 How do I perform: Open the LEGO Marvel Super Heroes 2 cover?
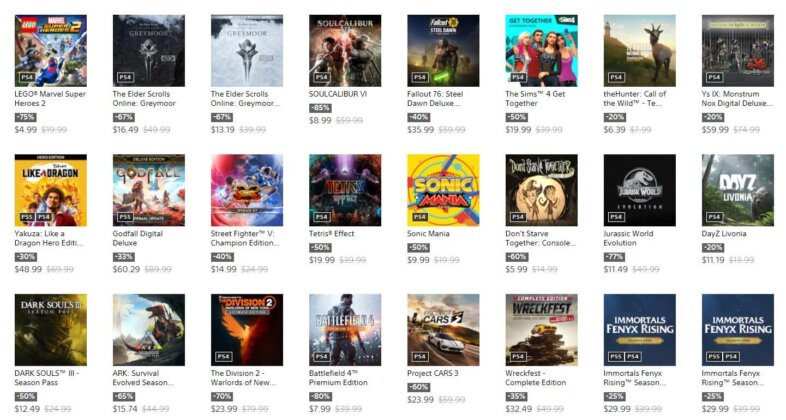click(51, 51)
